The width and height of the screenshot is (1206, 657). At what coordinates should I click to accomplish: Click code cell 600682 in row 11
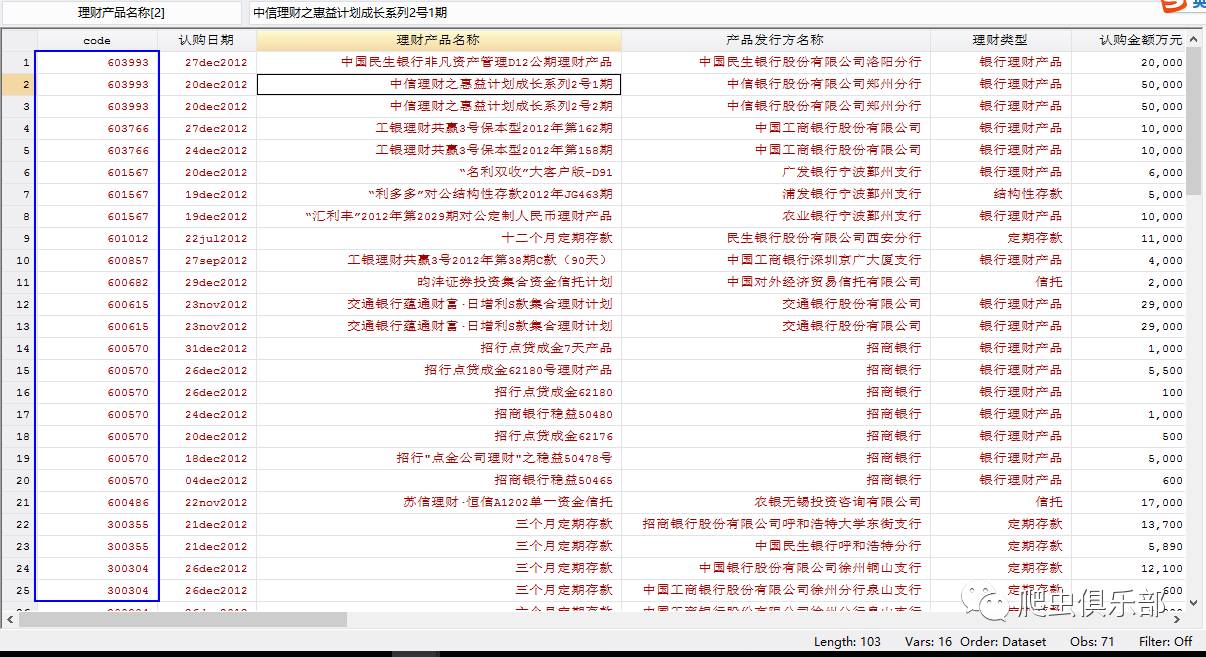[97, 282]
